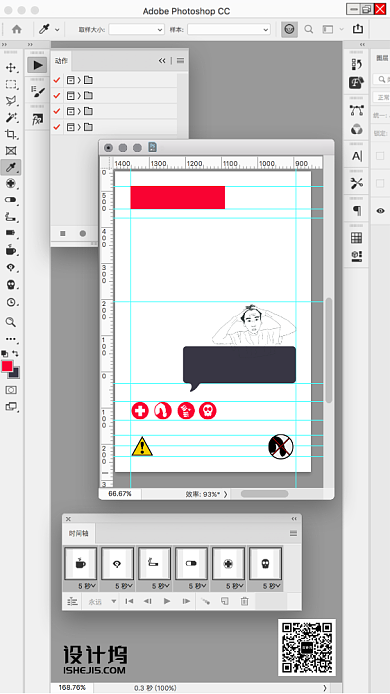
Task: Select the Crop tool in toolbar
Action: point(11,134)
